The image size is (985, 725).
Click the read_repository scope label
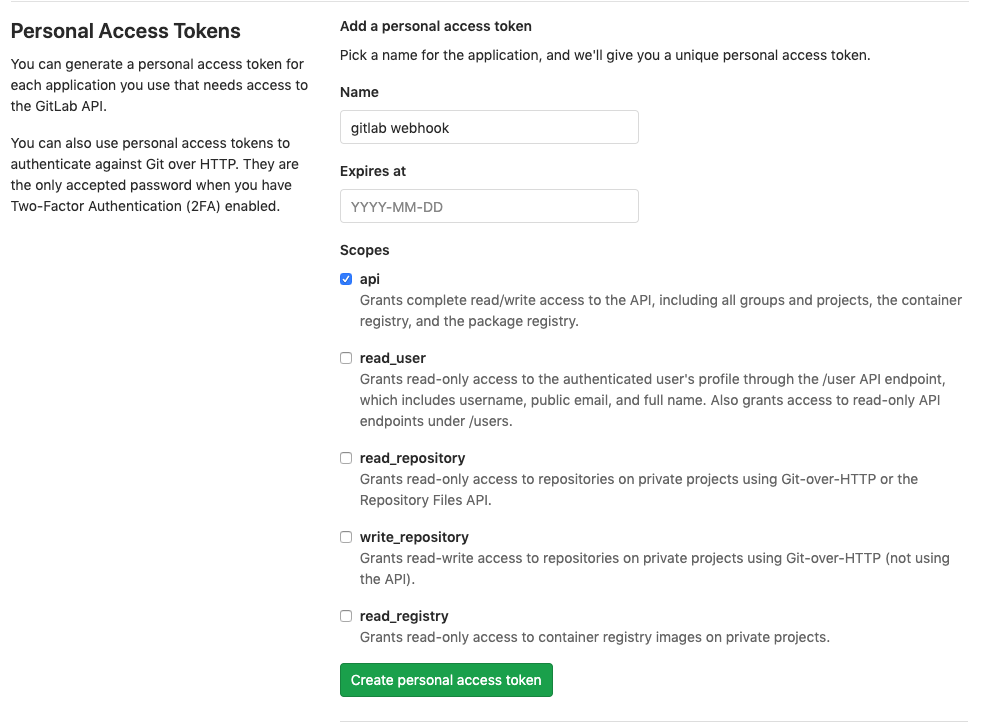[412, 457]
